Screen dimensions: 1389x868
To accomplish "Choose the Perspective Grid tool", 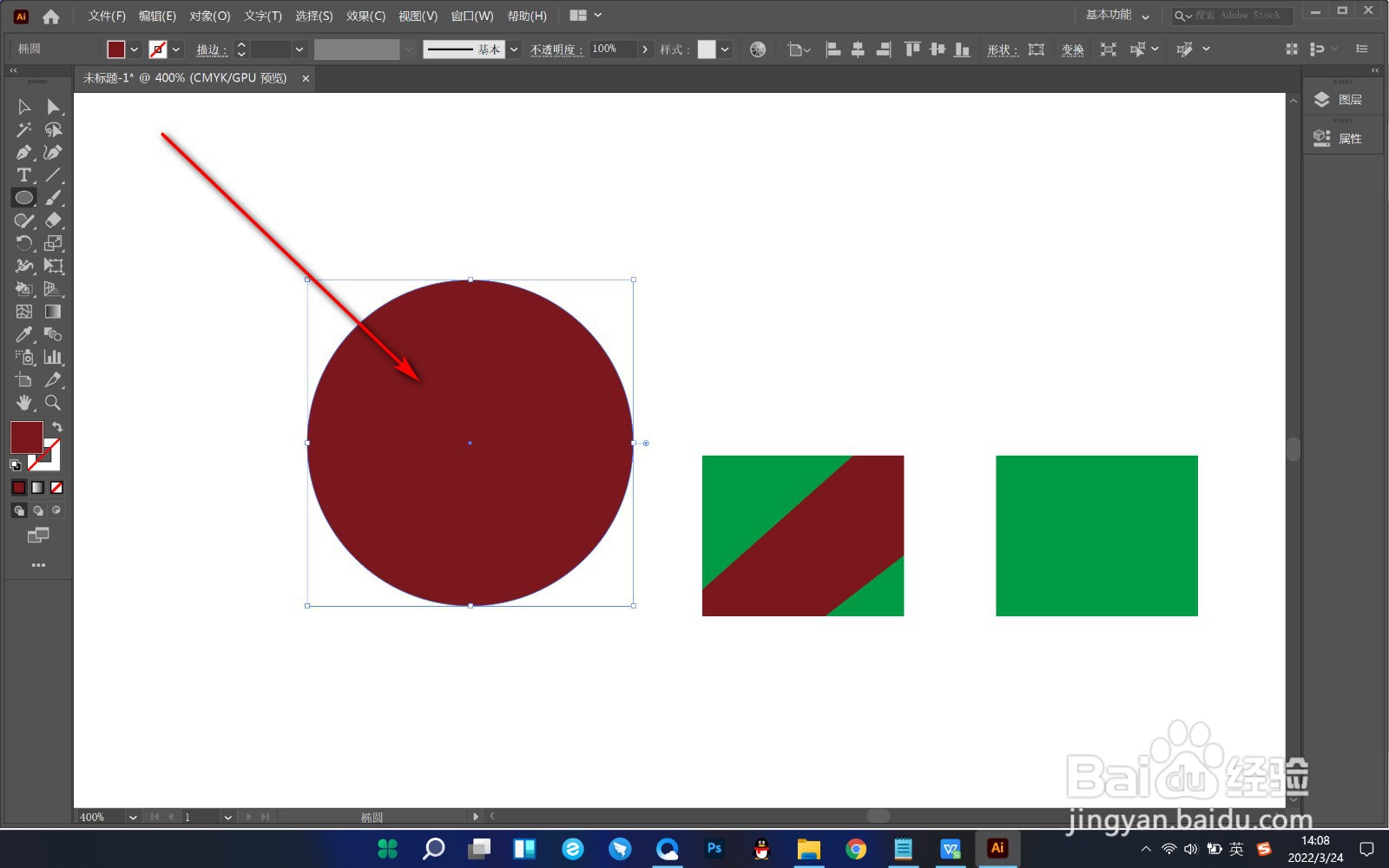I will point(54,289).
